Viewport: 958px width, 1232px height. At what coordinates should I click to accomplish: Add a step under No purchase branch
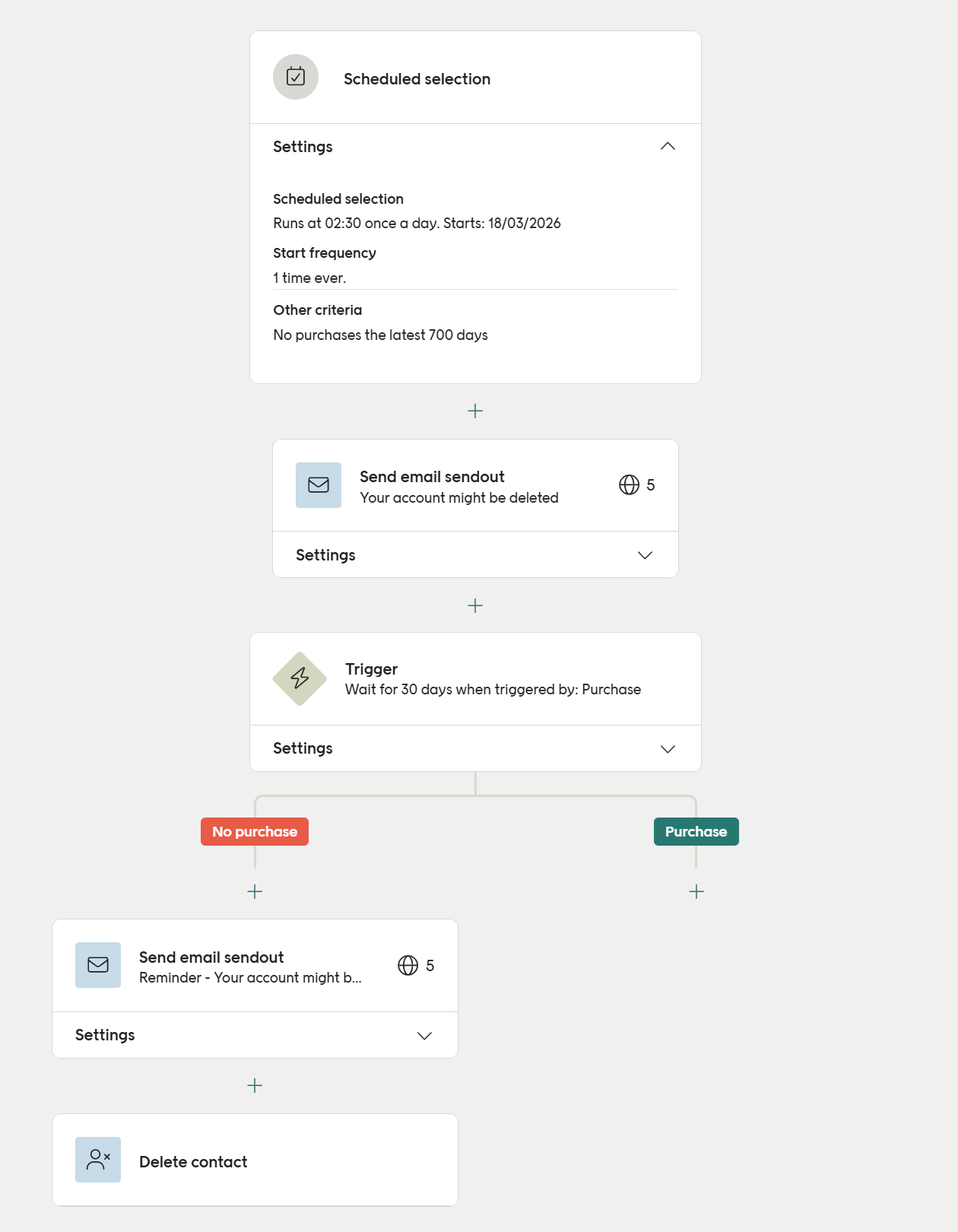[x=255, y=891]
